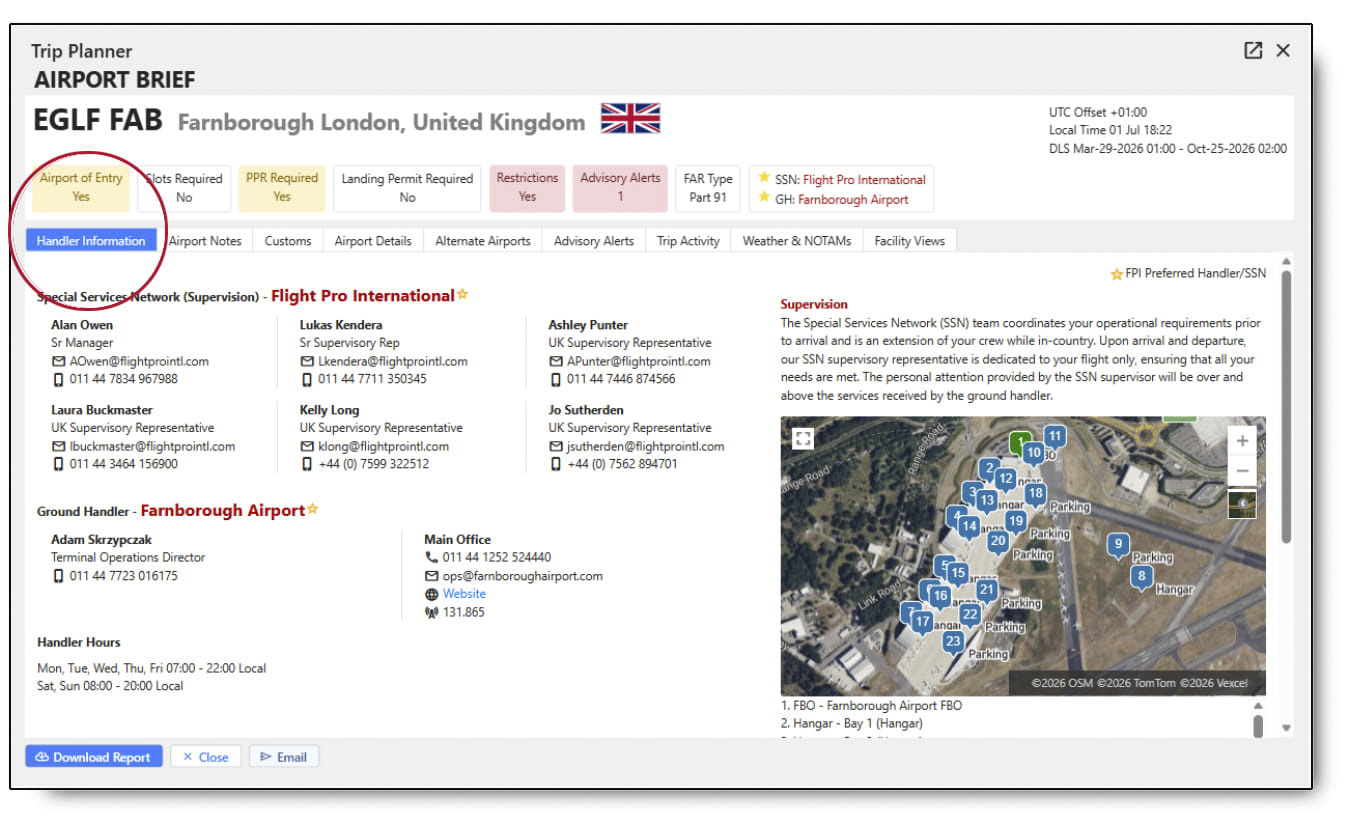Email Lukas Kendera via Lkendera@flightprointl.com
The image size is (1368, 828).
click(393, 361)
